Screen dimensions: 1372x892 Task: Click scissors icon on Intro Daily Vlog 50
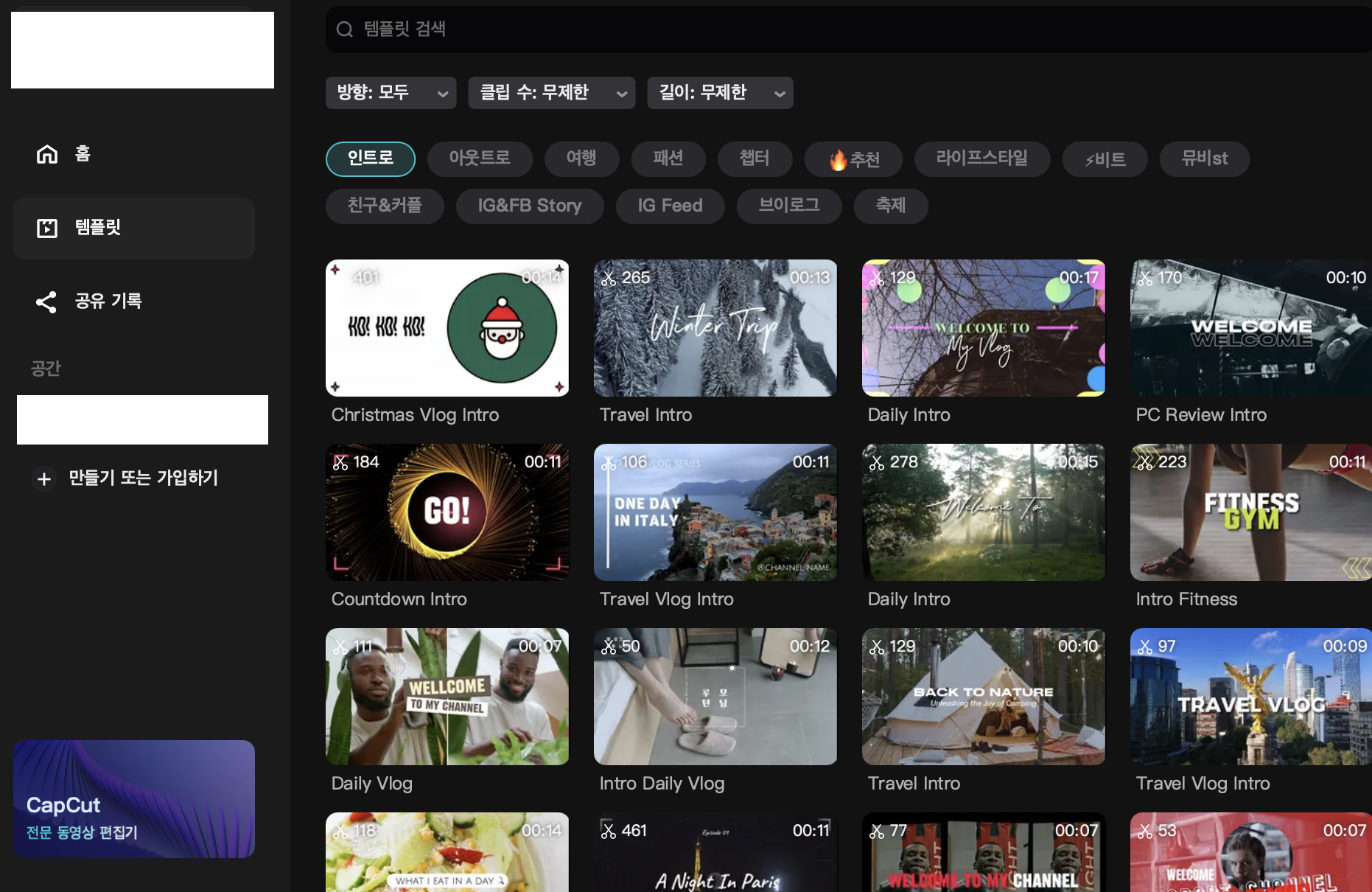click(x=609, y=647)
